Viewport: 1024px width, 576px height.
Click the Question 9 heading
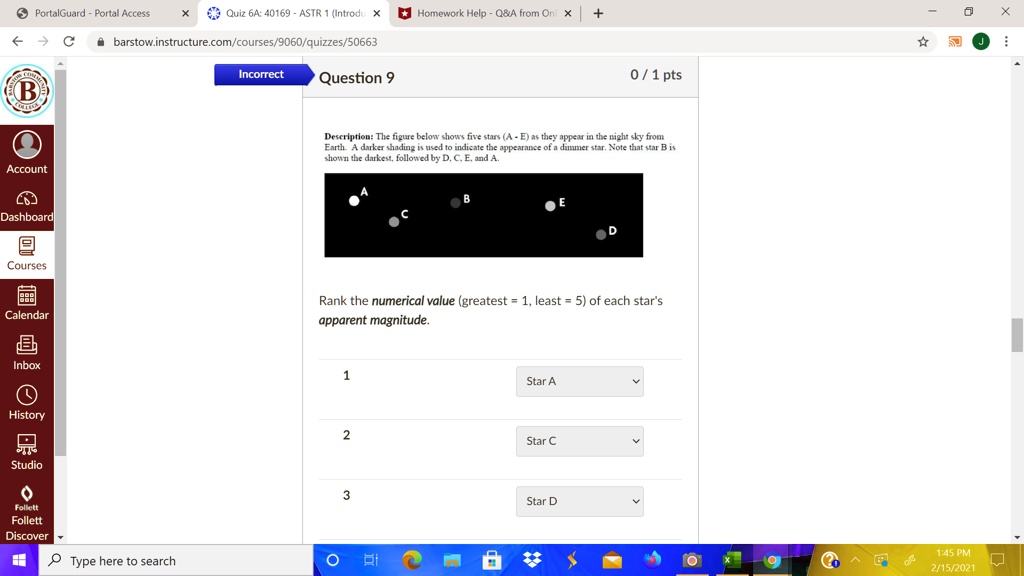pyautogui.click(x=357, y=78)
